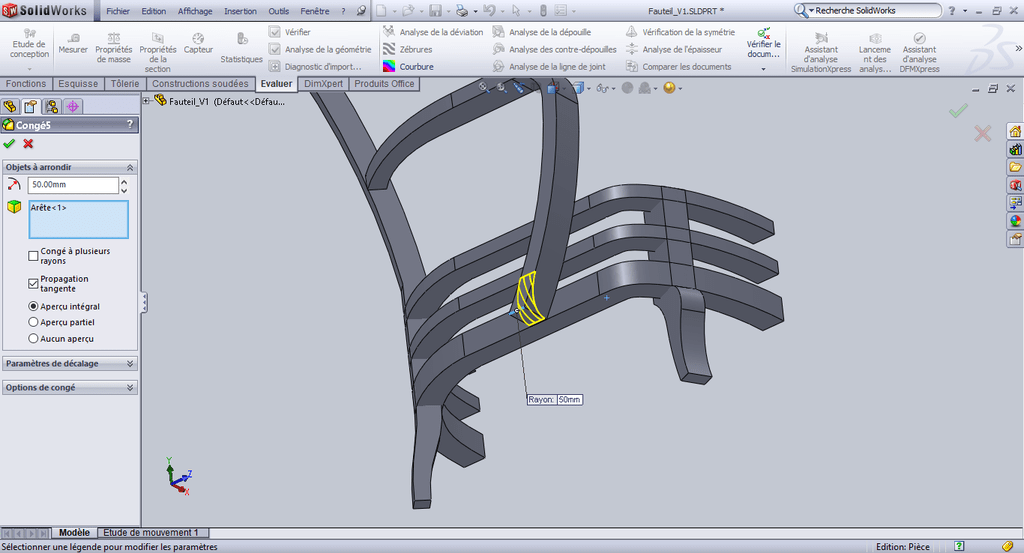Run Analyse de la dépouille
1024x553 pixels.
(x=541, y=32)
